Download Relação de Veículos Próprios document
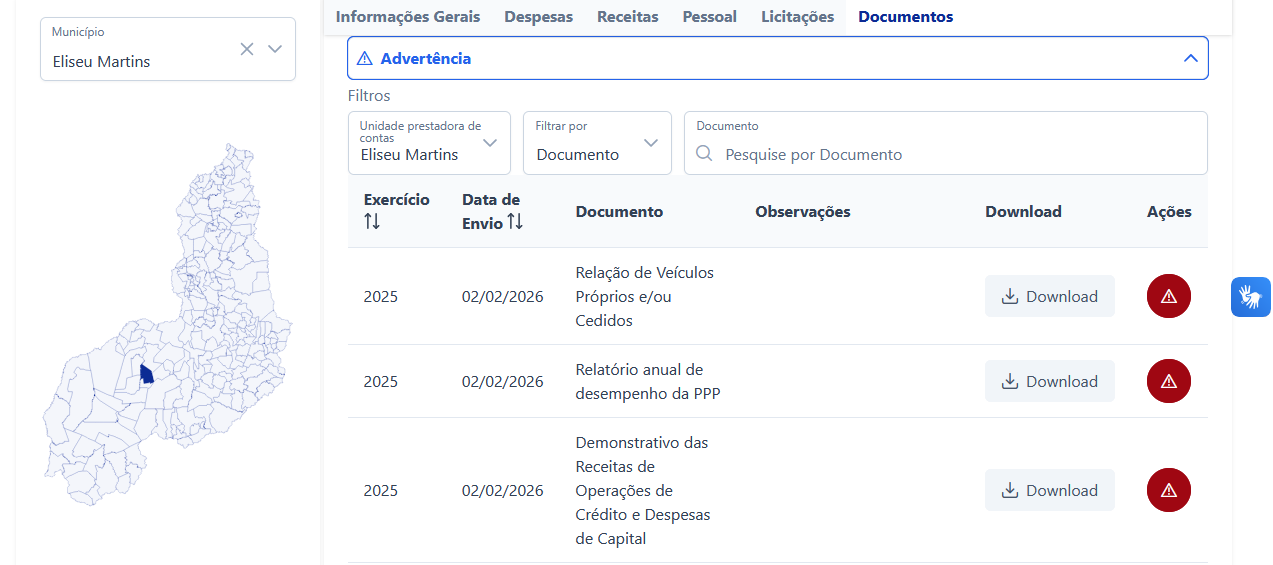Image resolution: width=1273 pixels, height=565 pixels. (1050, 296)
